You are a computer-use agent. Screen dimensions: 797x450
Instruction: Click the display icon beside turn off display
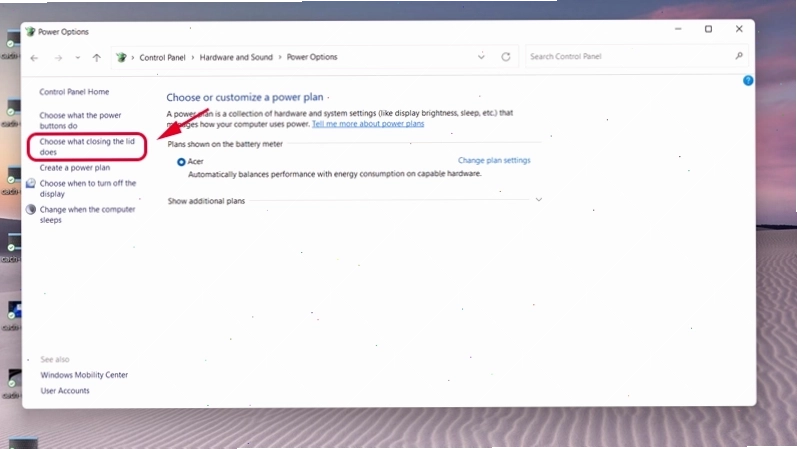31,184
